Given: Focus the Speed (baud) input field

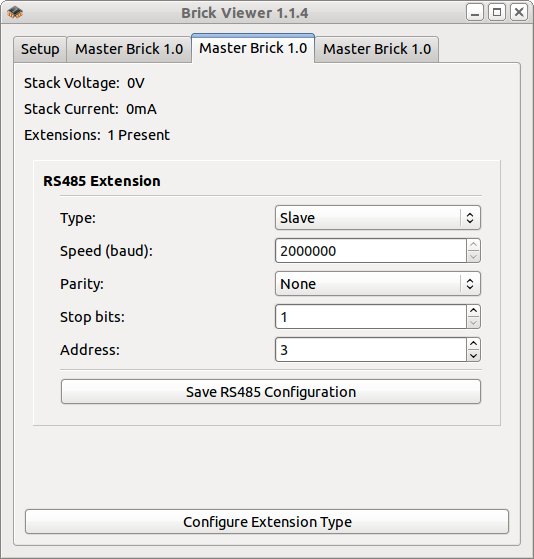Looking at the screenshot, I should click(371, 251).
